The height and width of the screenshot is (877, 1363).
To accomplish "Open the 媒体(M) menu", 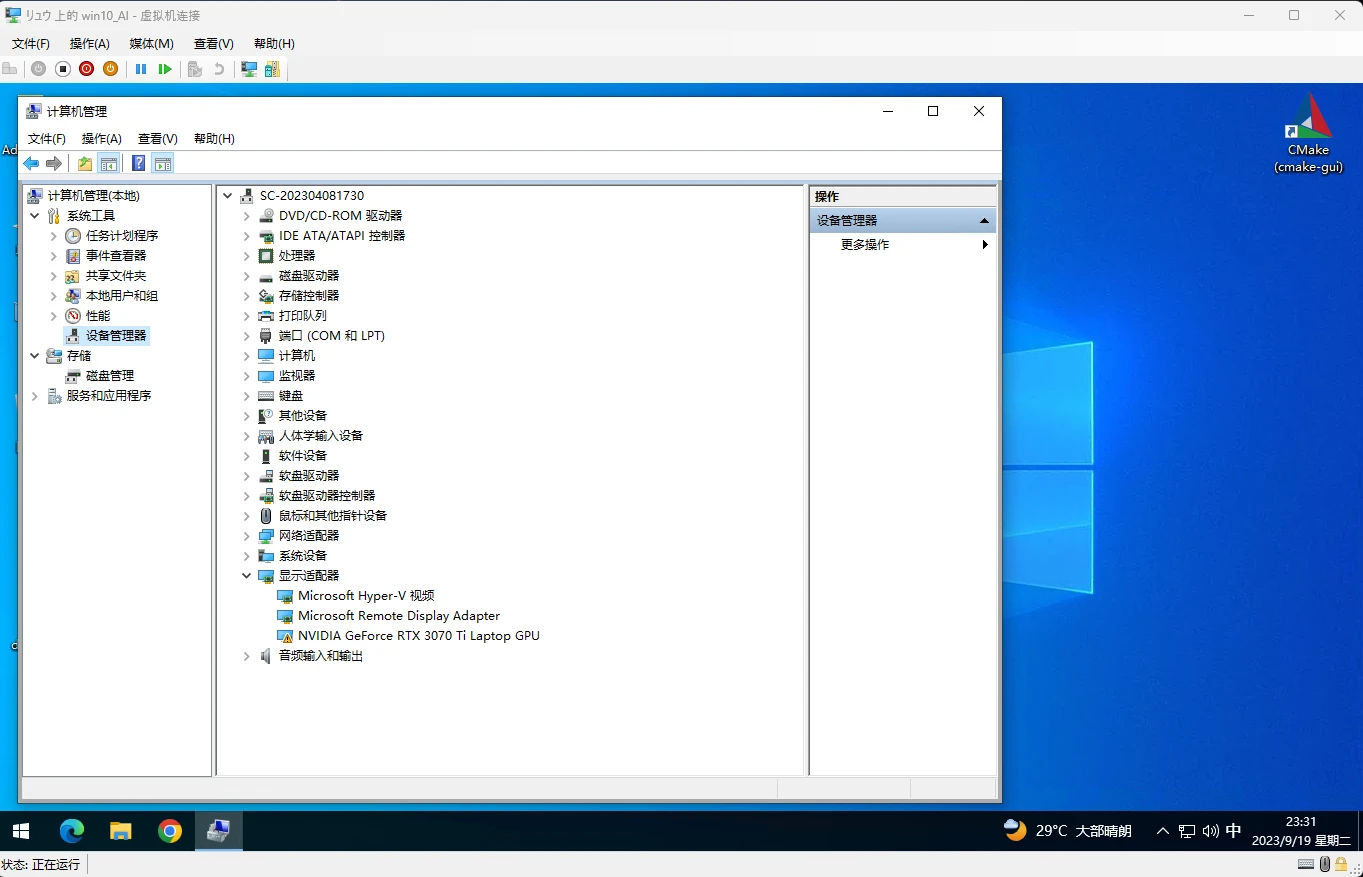I will point(151,44).
